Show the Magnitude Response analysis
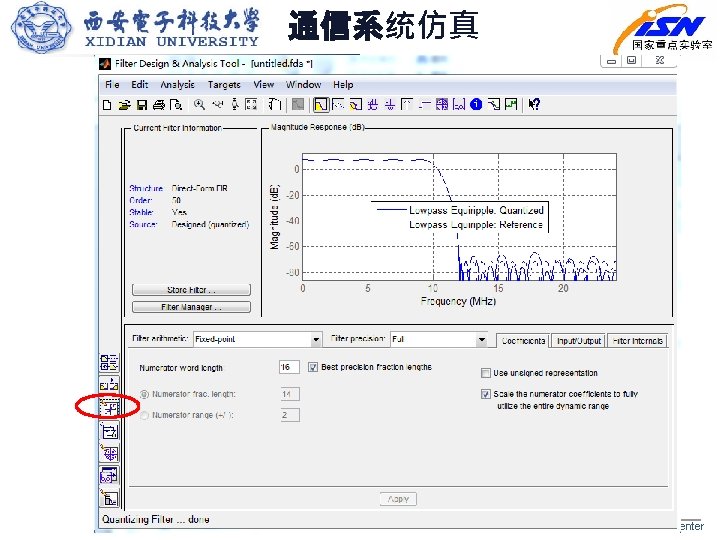The width and height of the screenshot is (720, 540). (x=321, y=105)
